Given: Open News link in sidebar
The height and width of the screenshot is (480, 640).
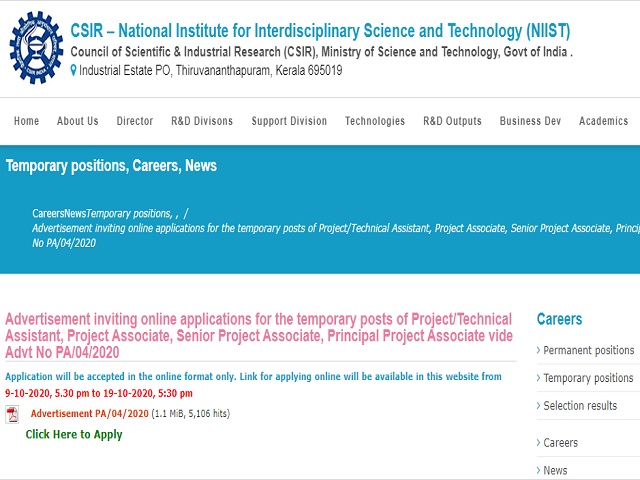Looking at the screenshot, I should pyautogui.click(x=555, y=470).
